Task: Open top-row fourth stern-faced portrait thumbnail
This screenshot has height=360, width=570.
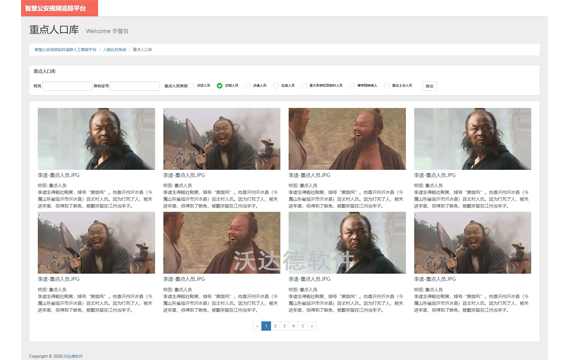Action: tap(473, 139)
